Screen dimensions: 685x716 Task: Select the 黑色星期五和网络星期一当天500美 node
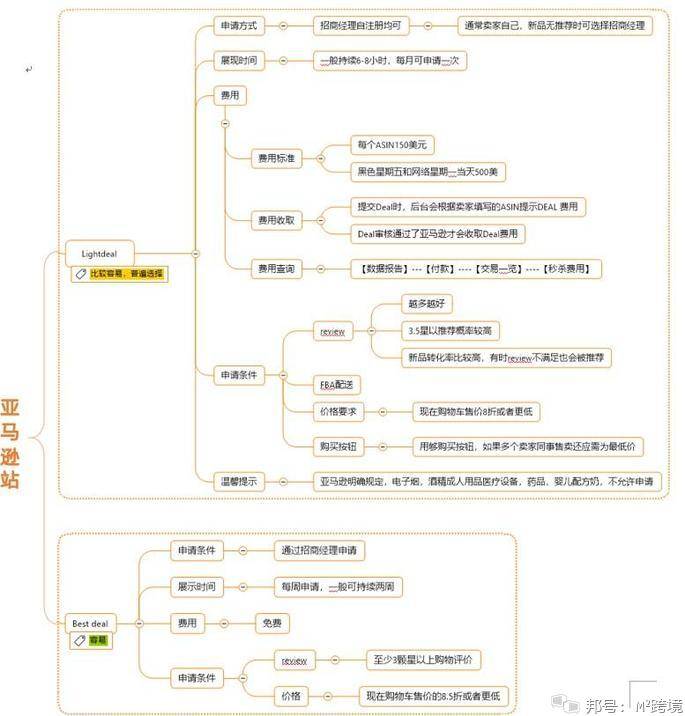(x=428, y=172)
